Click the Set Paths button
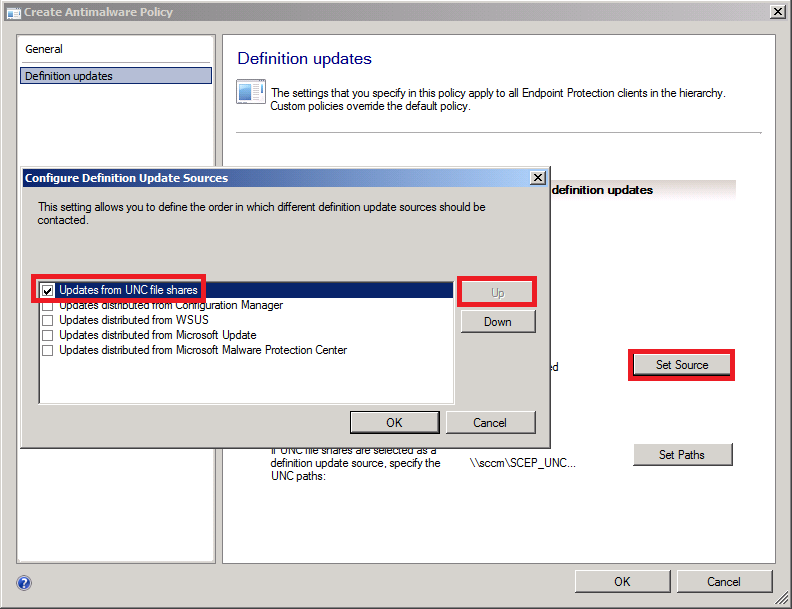Image resolution: width=792 pixels, height=609 pixels. click(682, 454)
